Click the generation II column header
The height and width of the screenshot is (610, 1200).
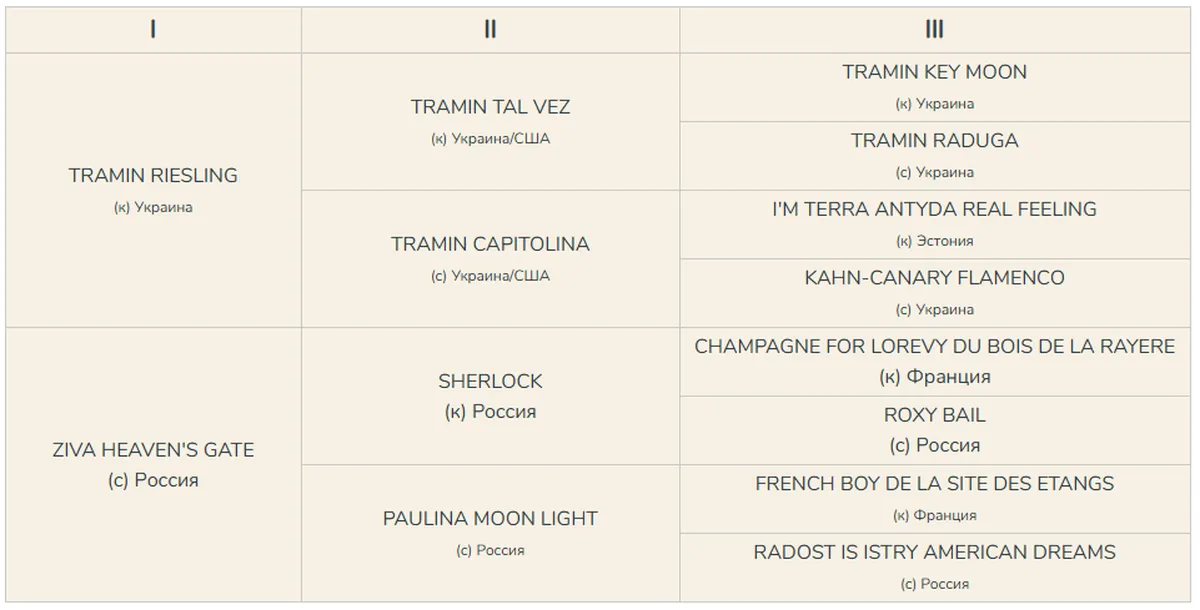tap(490, 30)
